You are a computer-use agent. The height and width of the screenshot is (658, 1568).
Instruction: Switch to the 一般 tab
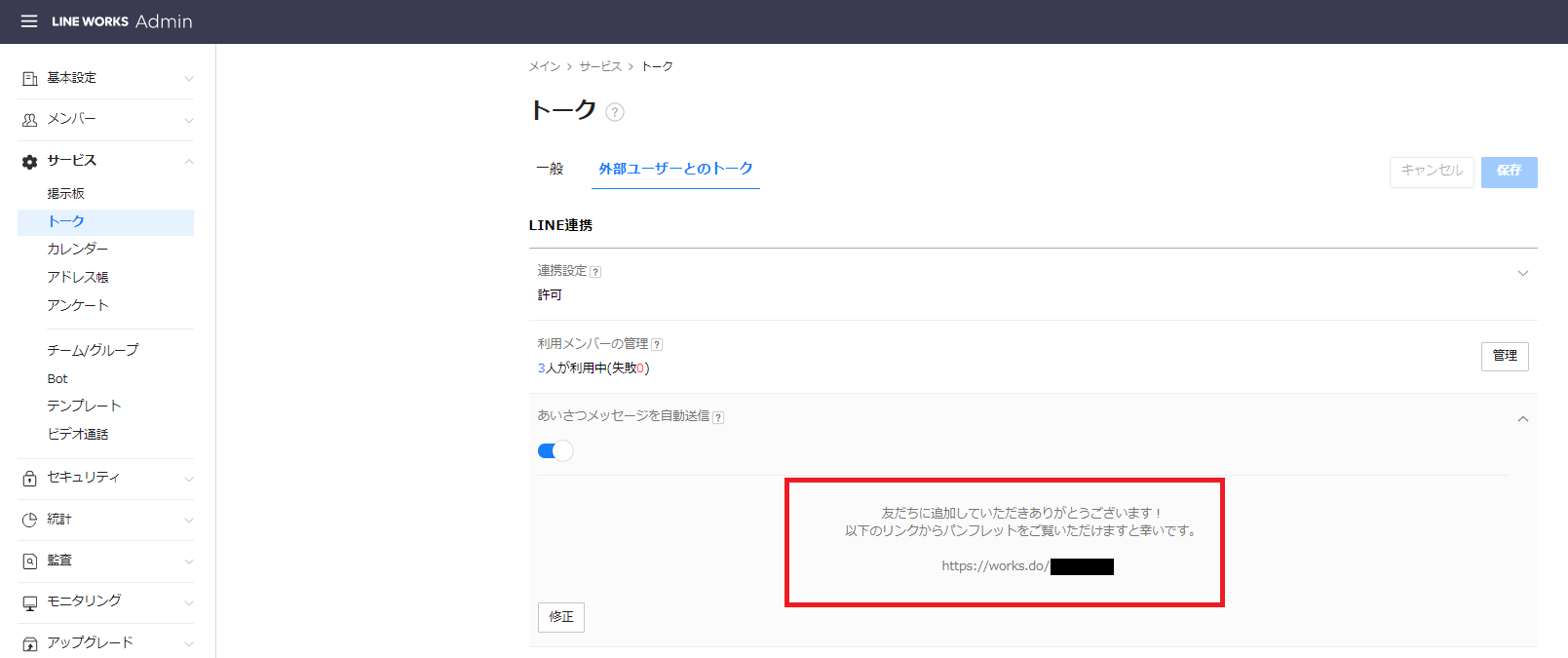(x=550, y=169)
